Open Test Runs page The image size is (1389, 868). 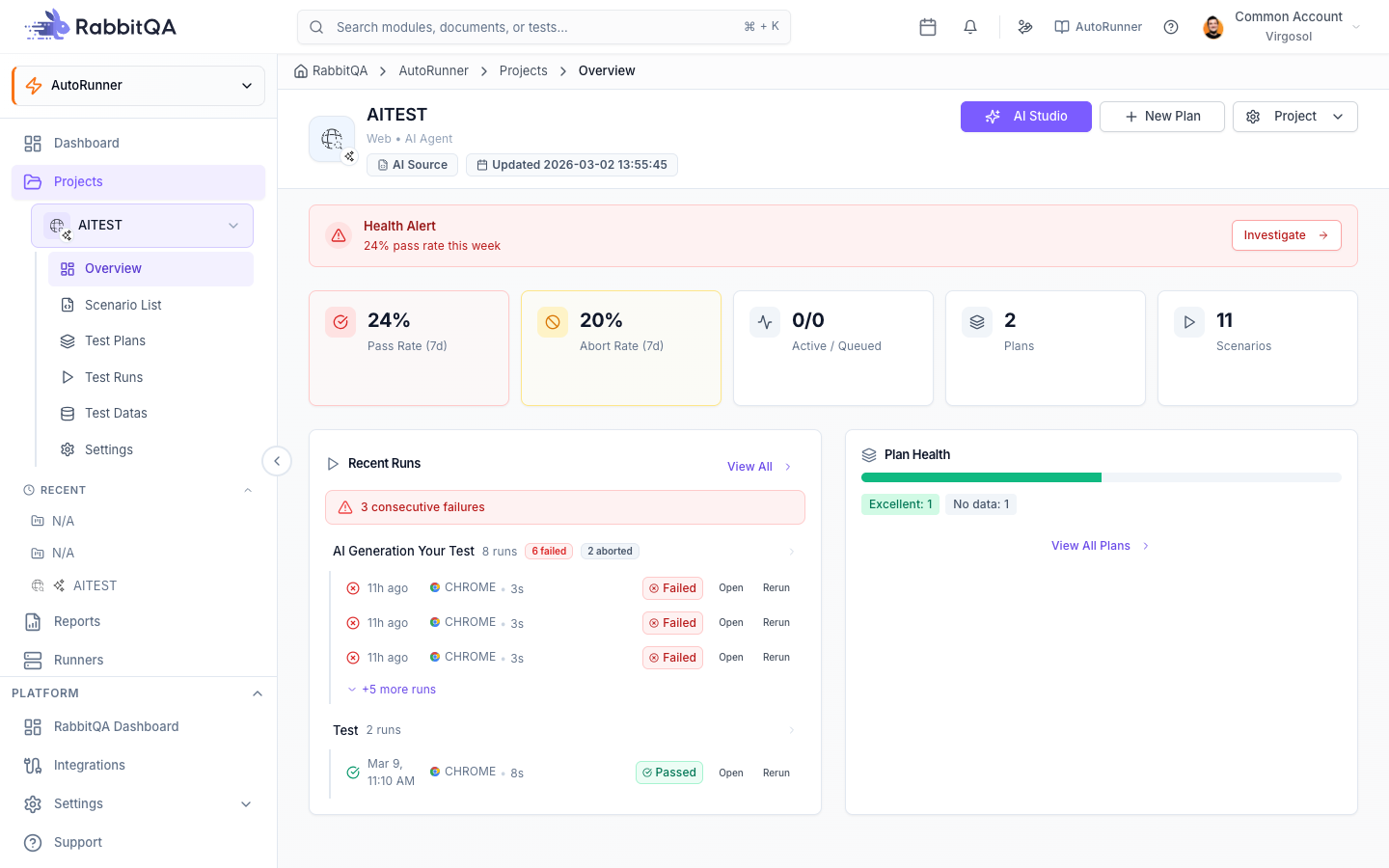point(150,377)
